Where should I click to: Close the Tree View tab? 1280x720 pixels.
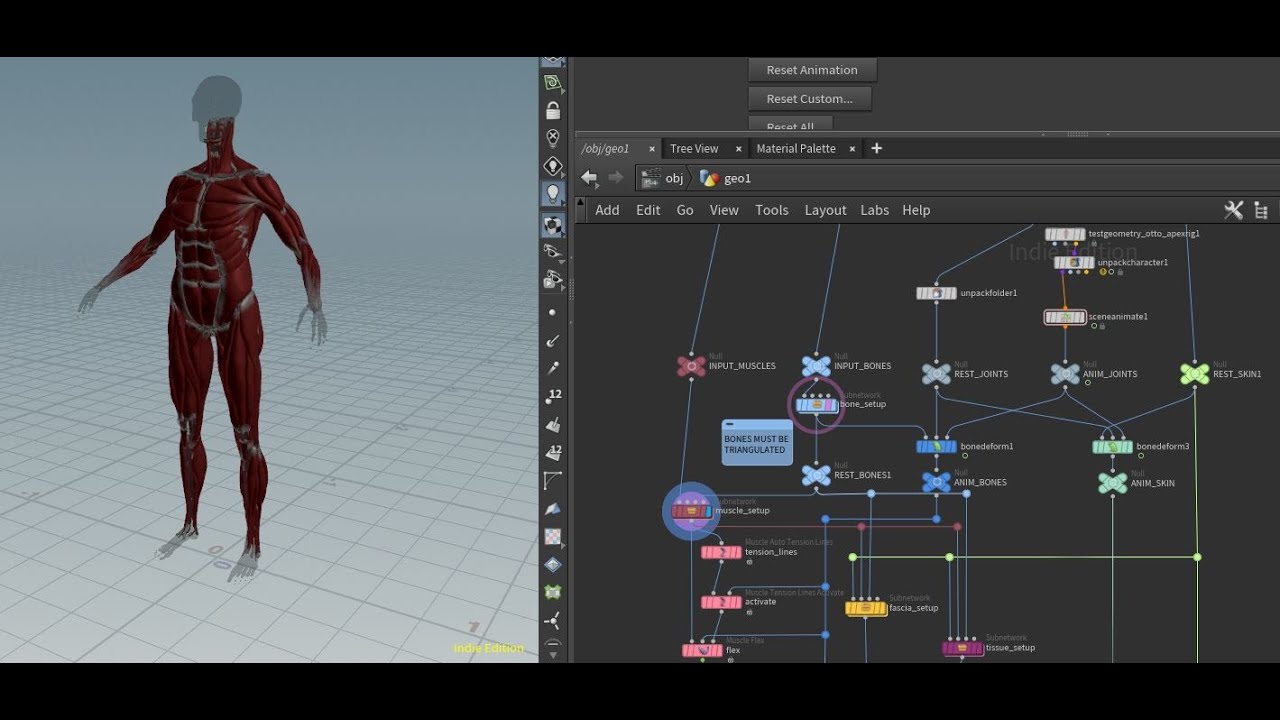(739, 148)
